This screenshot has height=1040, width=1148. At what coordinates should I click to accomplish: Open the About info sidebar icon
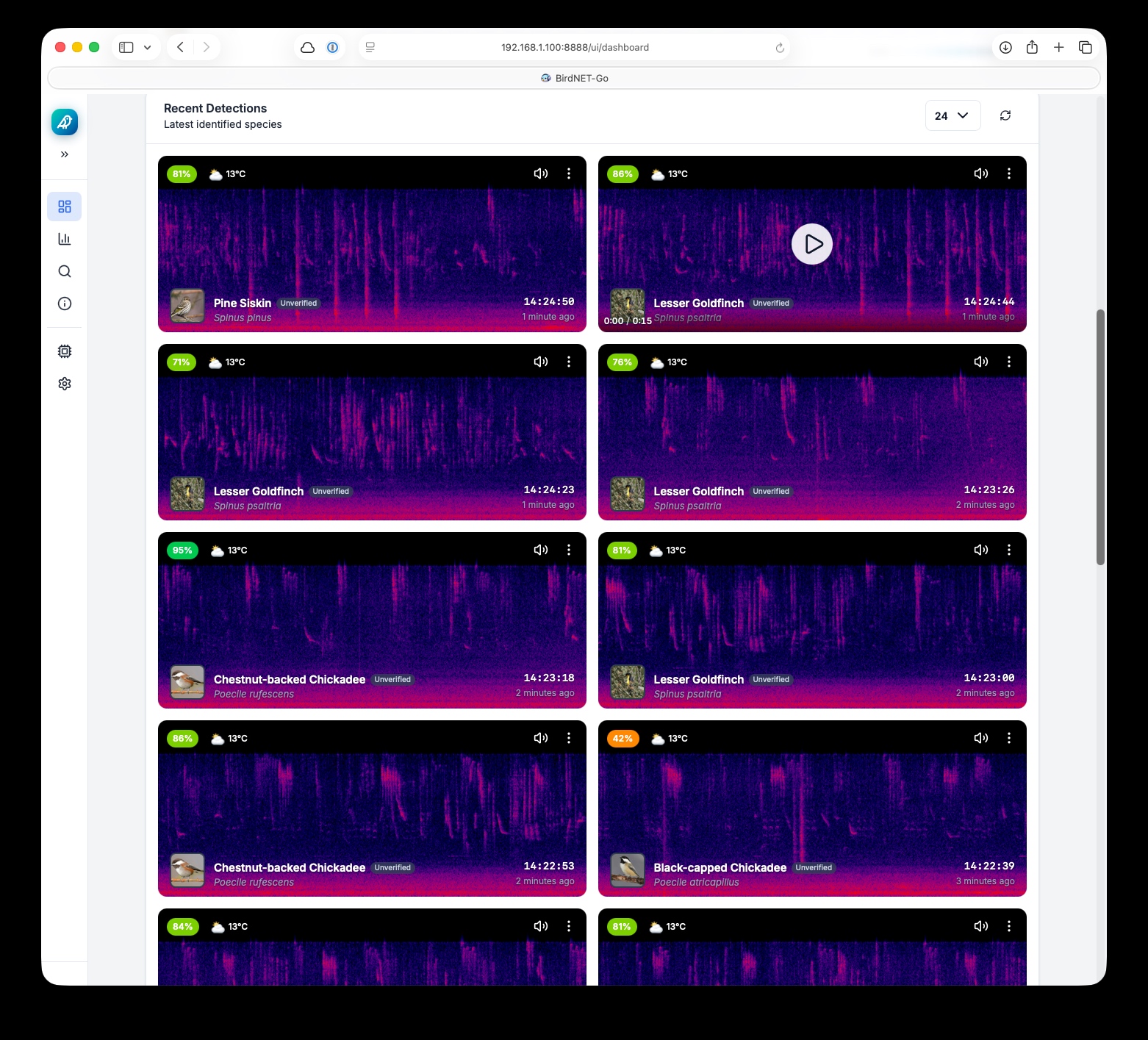65,304
